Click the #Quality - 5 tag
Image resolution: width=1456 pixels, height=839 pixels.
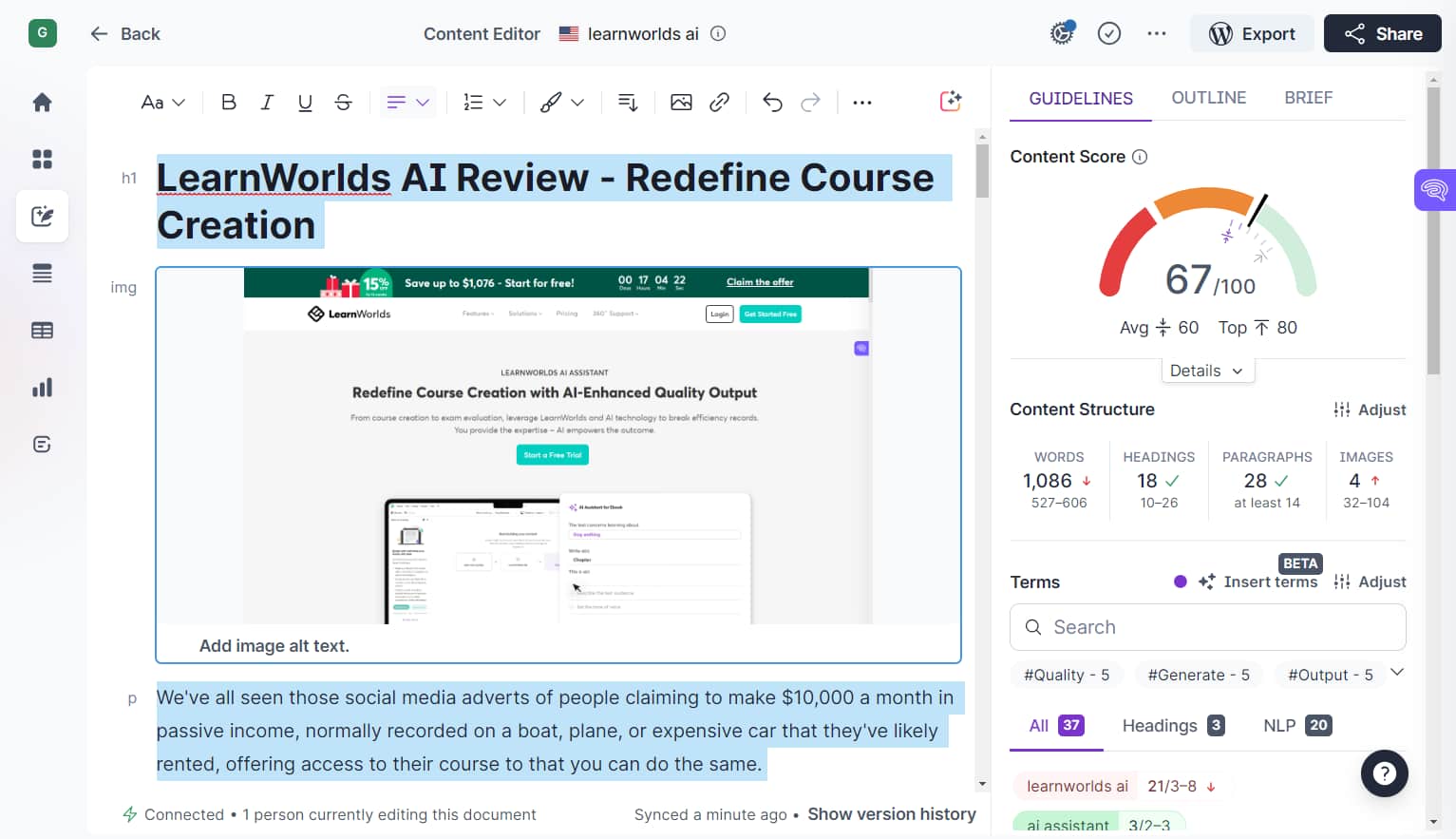click(x=1066, y=675)
